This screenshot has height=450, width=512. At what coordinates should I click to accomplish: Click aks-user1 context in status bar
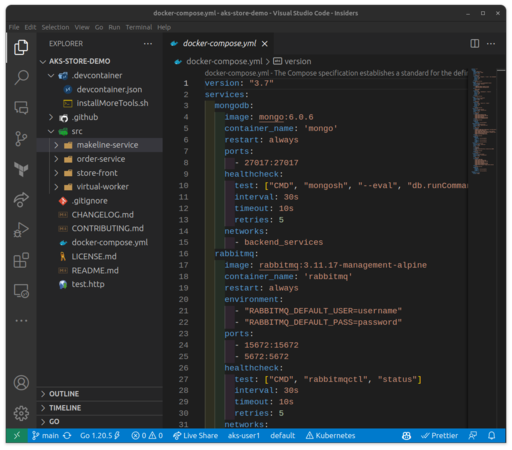(244, 436)
